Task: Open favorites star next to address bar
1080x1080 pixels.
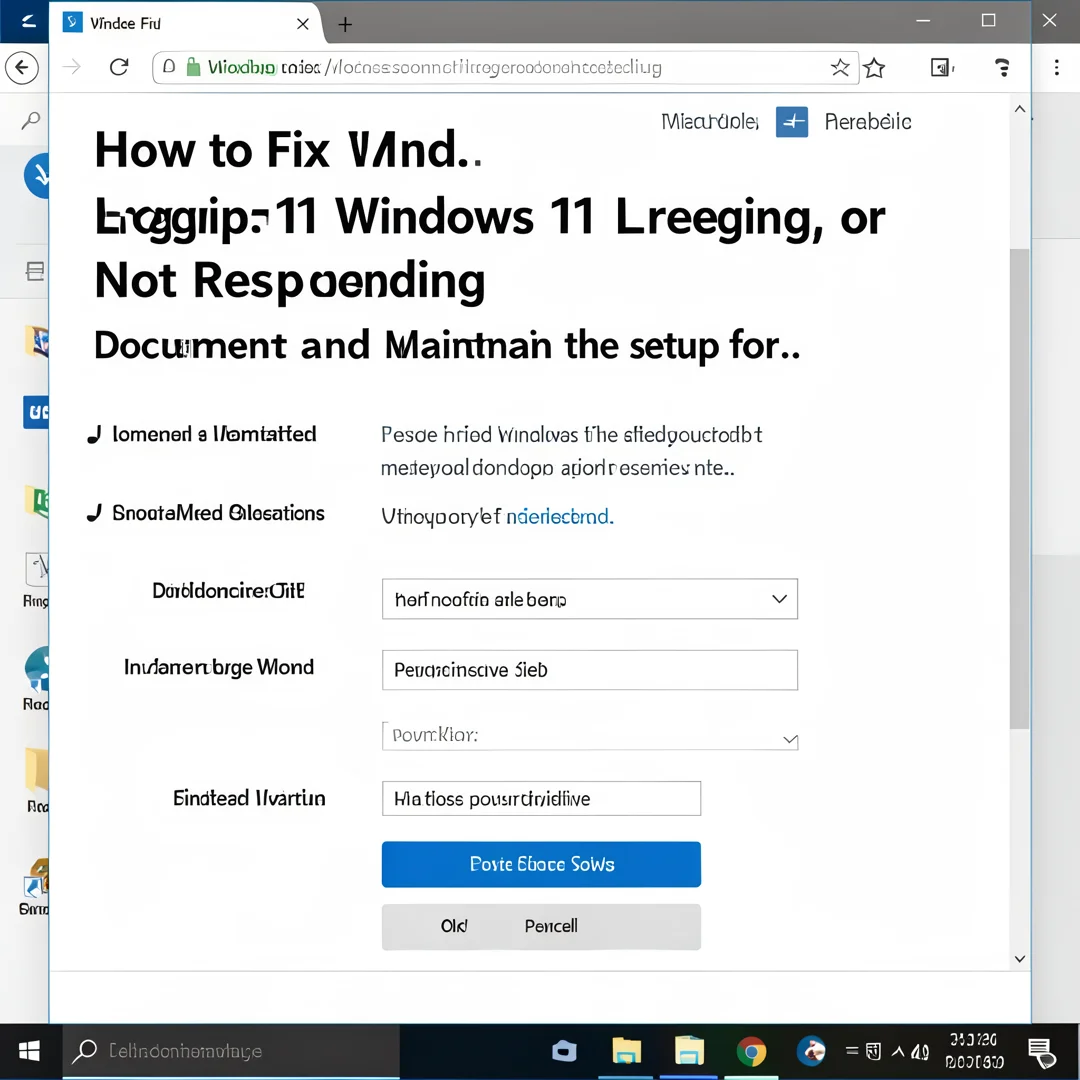Action: coord(874,68)
